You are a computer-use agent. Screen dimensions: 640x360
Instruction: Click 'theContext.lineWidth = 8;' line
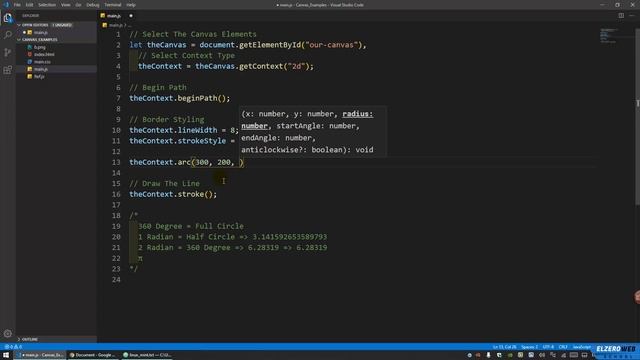click(x=184, y=130)
